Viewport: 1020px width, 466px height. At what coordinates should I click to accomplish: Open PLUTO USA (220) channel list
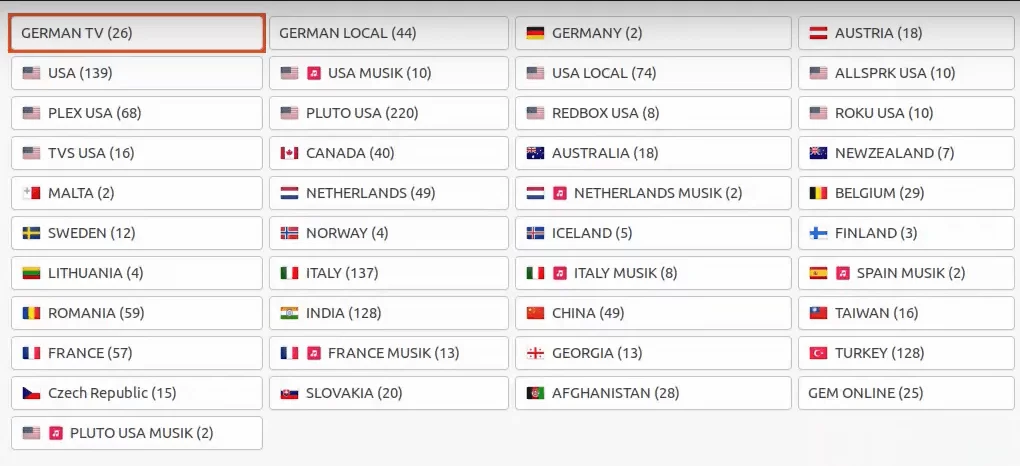(x=390, y=113)
